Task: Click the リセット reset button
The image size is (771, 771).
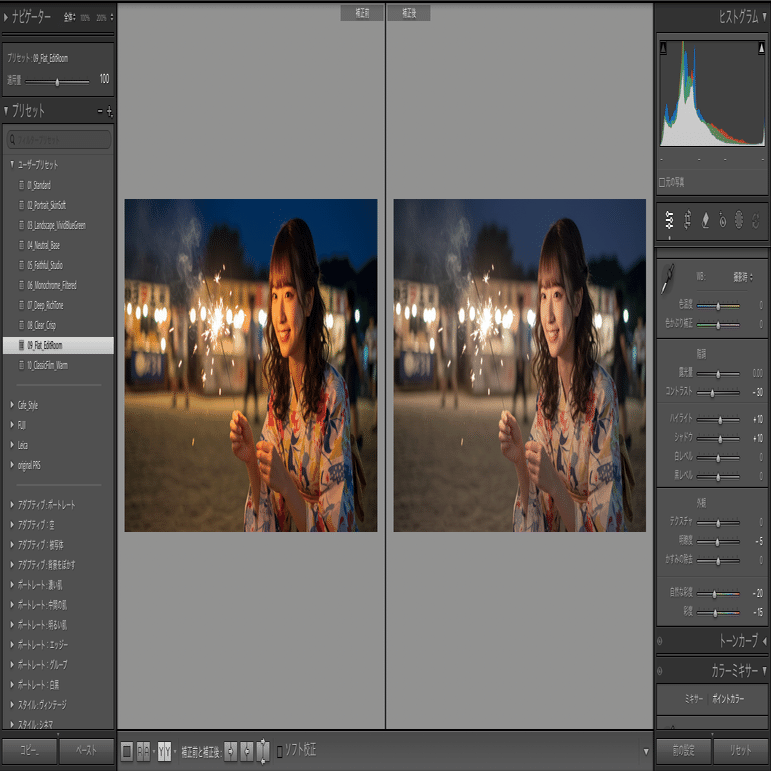Action: pos(740,750)
